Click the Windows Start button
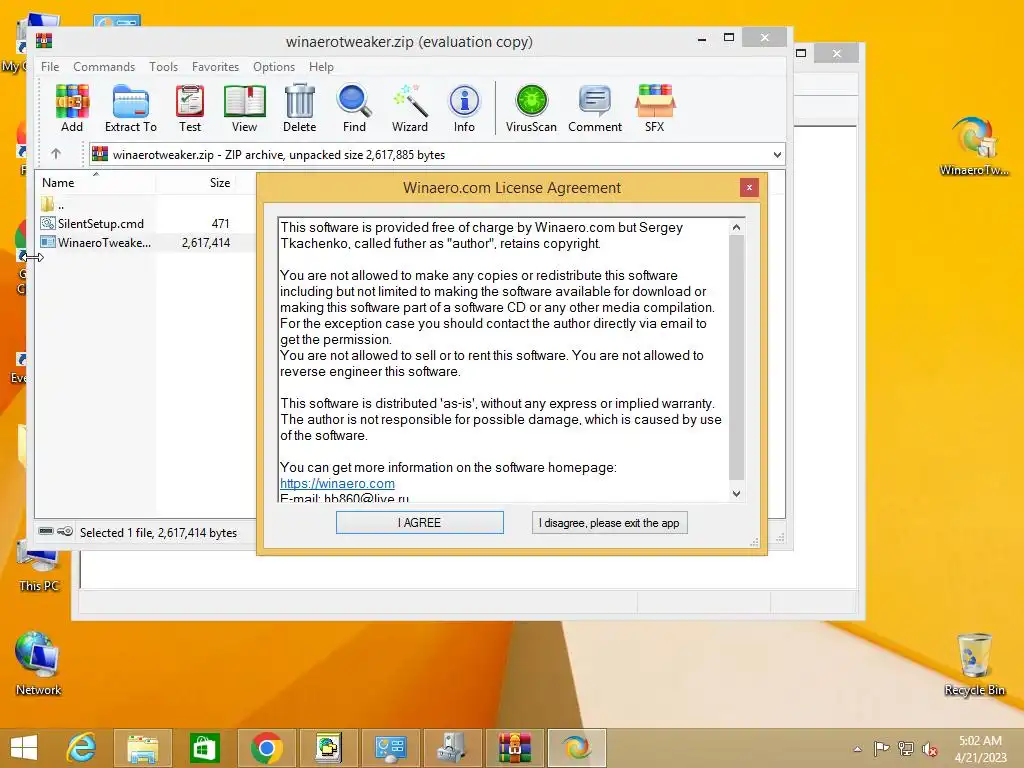The image size is (1024, 768). [x=24, y=748]
